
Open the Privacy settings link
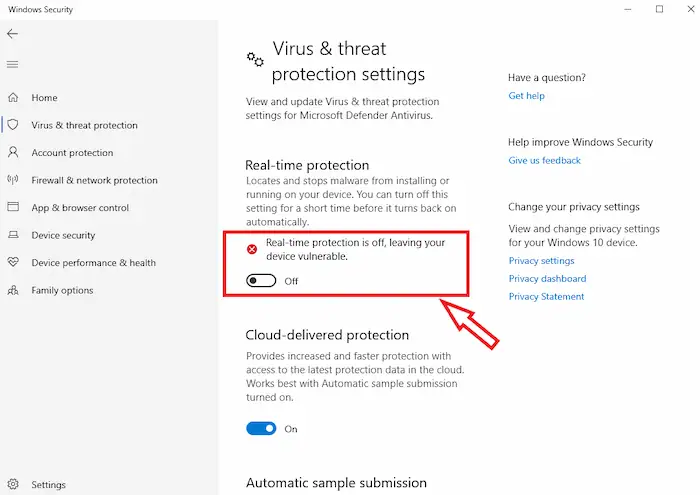(541, 261)
